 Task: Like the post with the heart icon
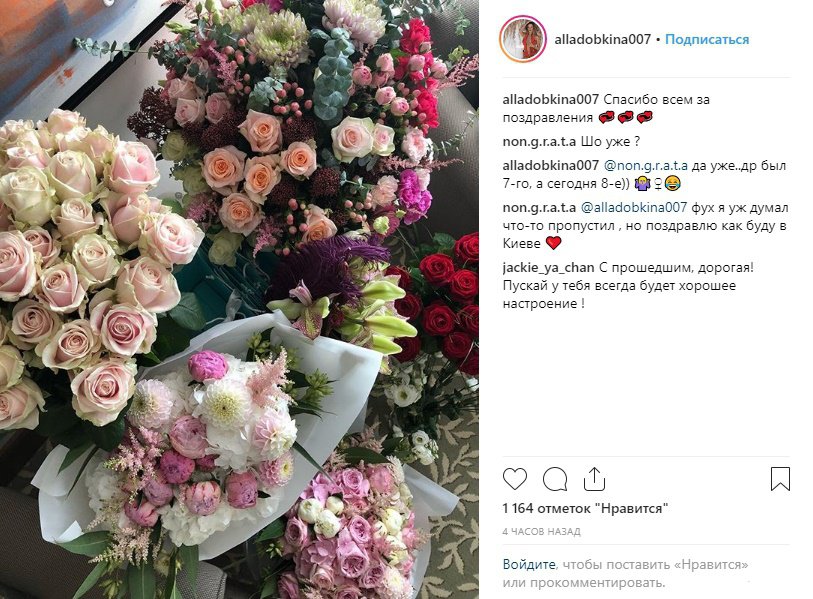click(515, 479)
